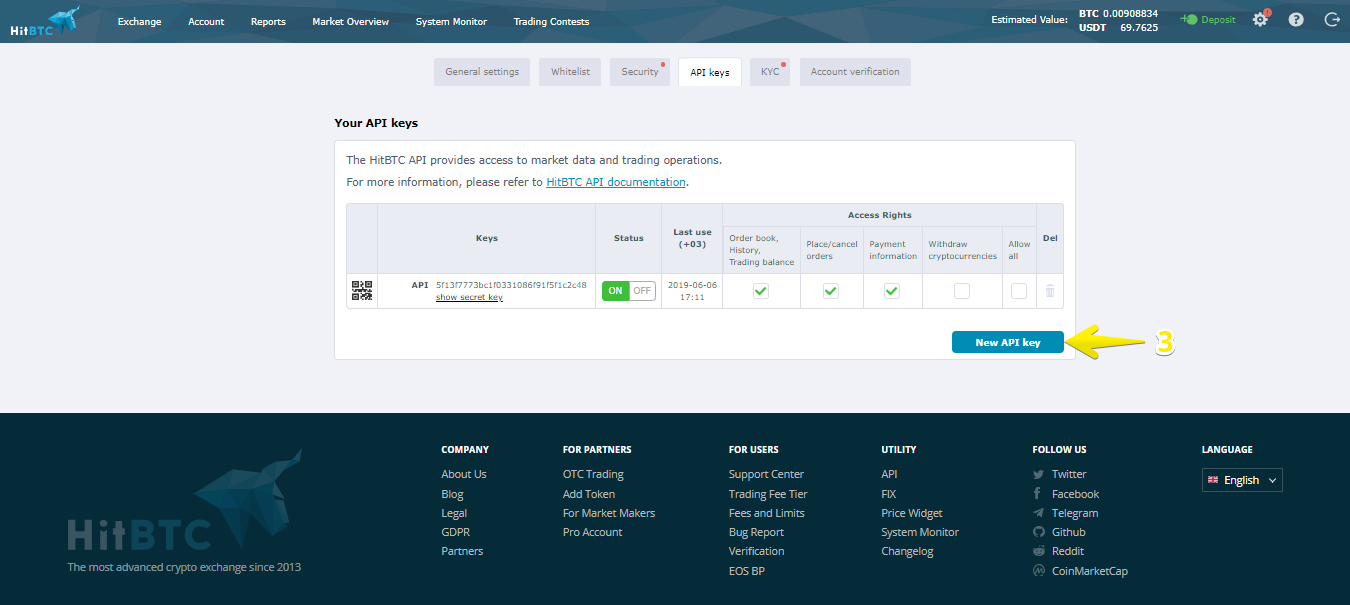The width and height of the screenshot is (1350, 605).
Task: Delete the API key with the trash icon
Action: click(1050, 291)
